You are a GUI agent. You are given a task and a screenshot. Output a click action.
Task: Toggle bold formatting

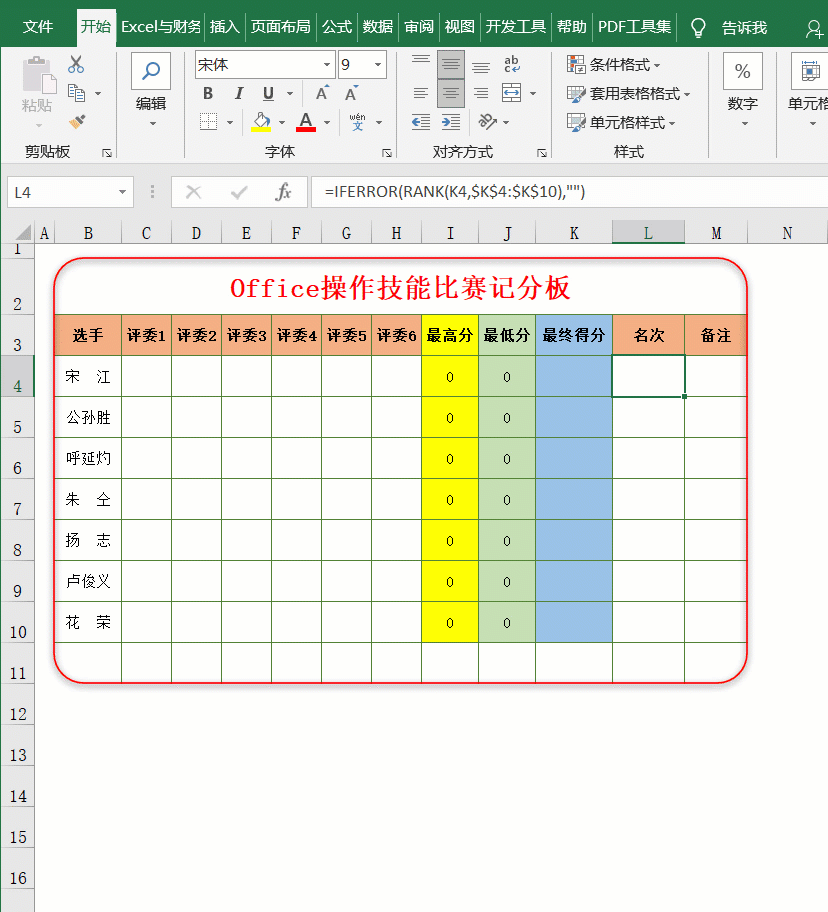[x=207, y=94]
